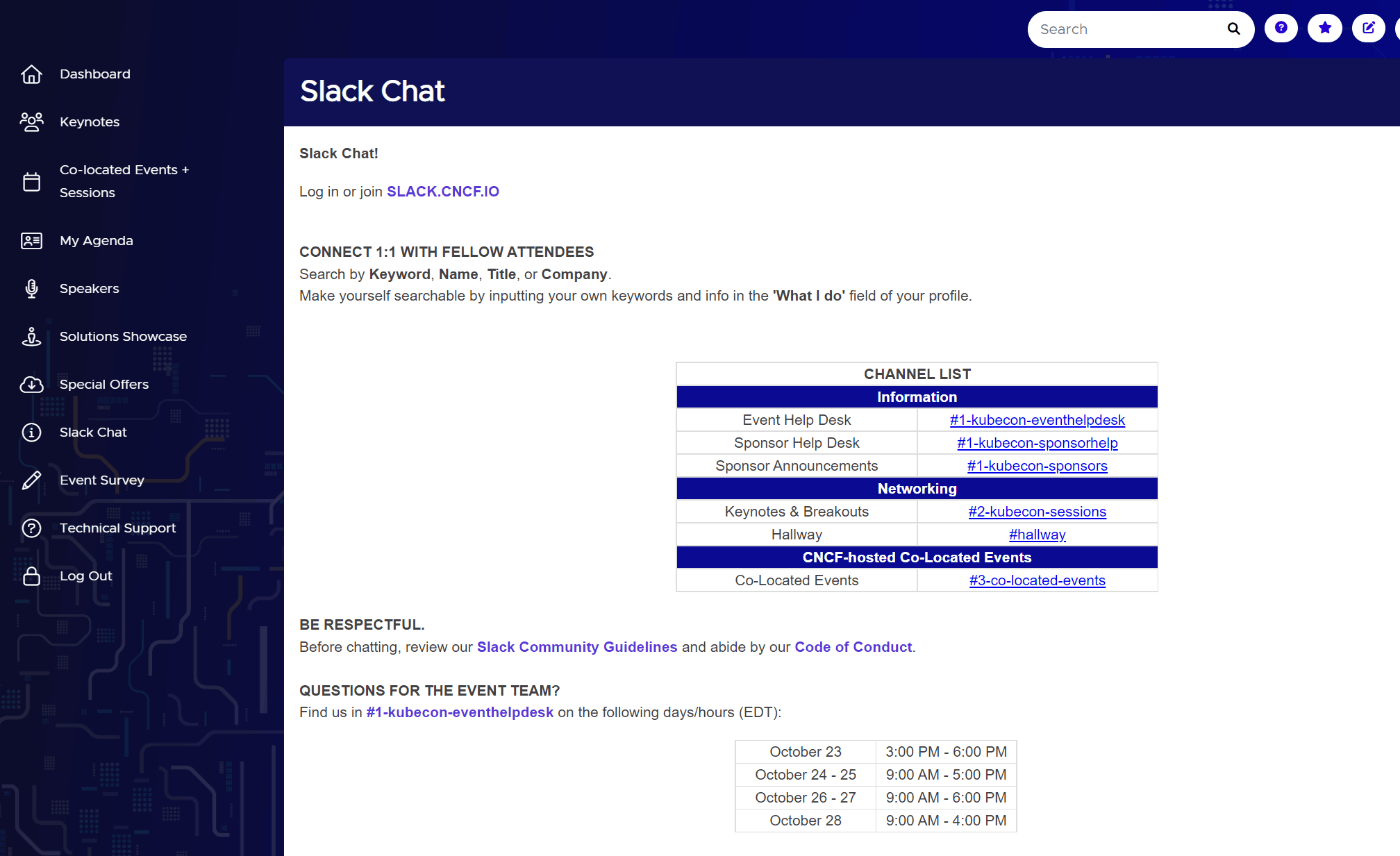The image size is (1400, 856).
Task: Open the #3-co-located-events channel link
Action: point(1037,581)
